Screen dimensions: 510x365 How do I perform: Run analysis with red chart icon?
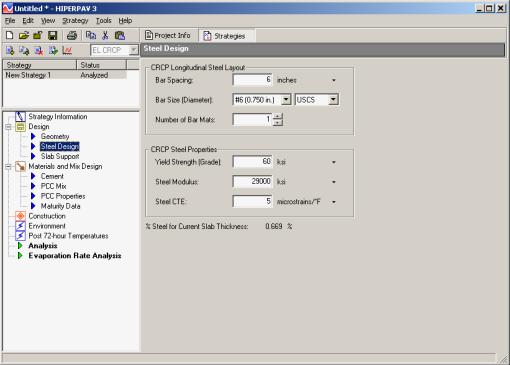67,51
